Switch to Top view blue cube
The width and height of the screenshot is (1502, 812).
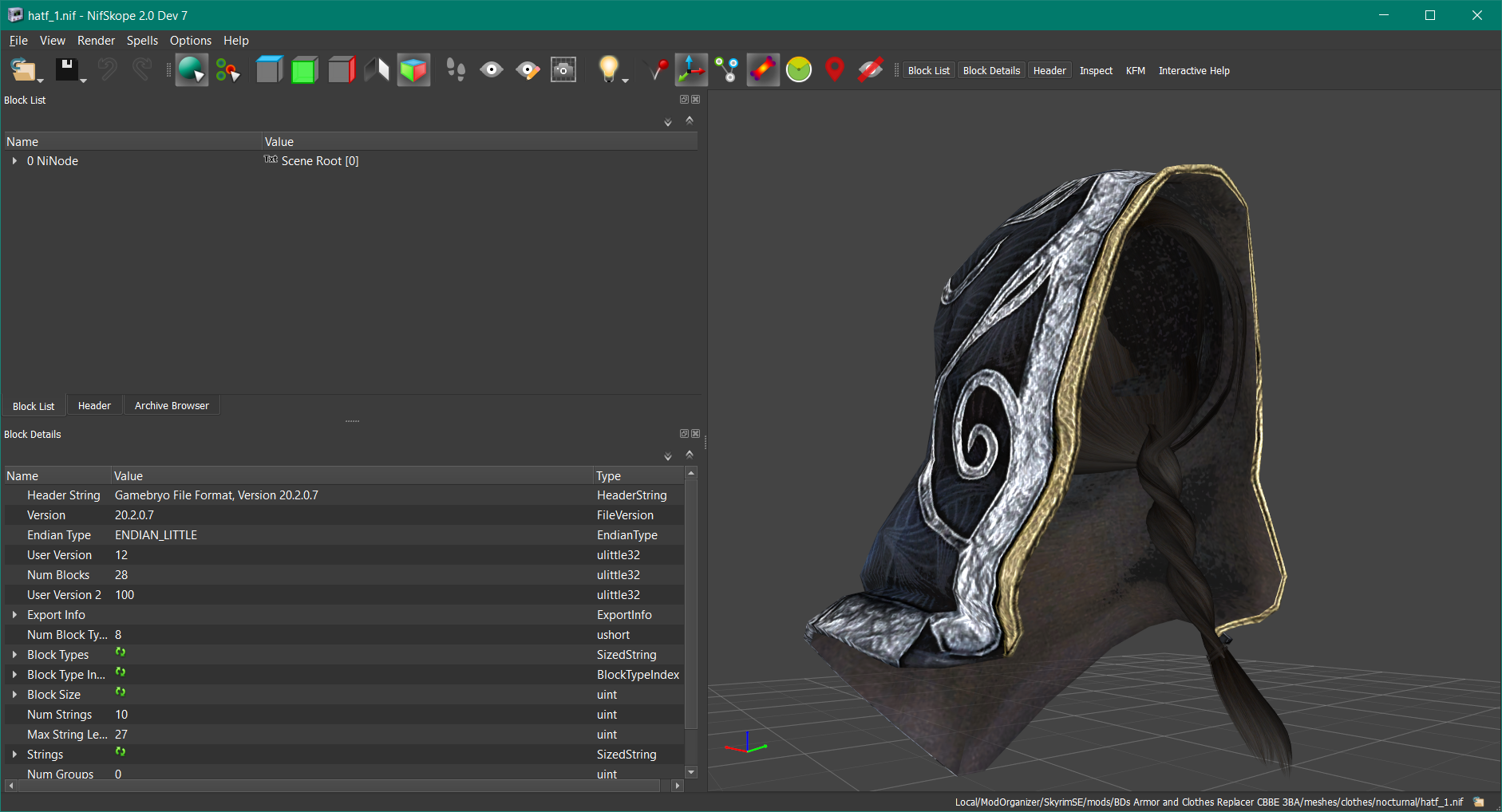coord(270,70)
